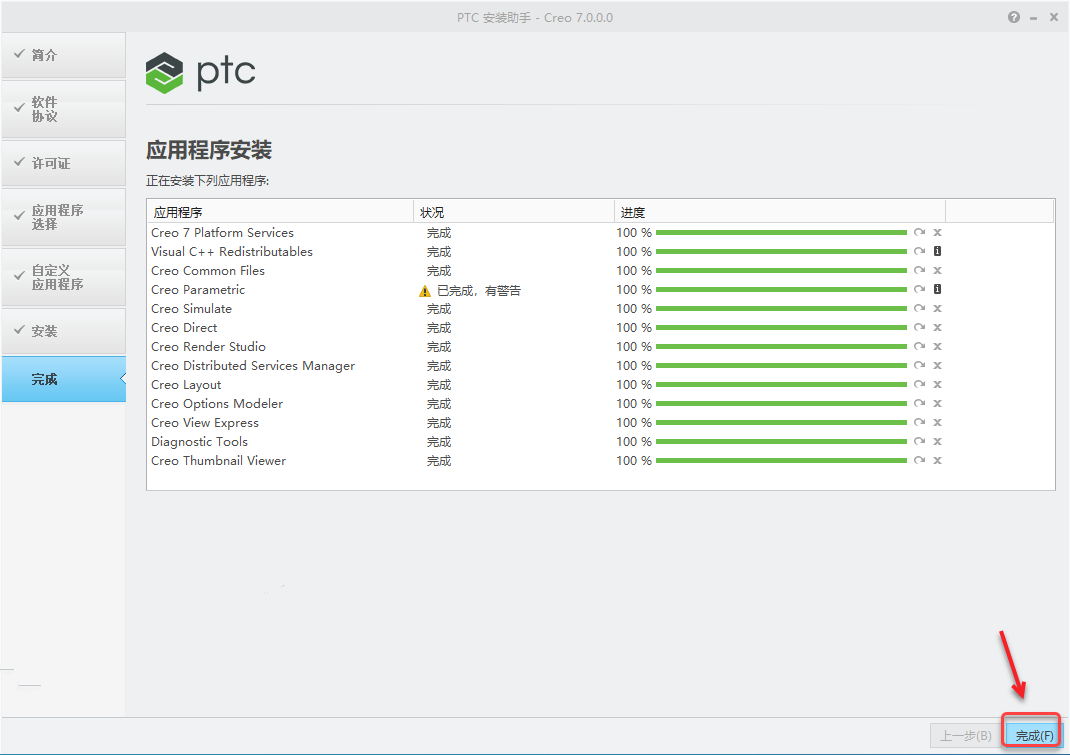Click the help question mark icon
The image size is (1070, 755).
point(1014,17)
